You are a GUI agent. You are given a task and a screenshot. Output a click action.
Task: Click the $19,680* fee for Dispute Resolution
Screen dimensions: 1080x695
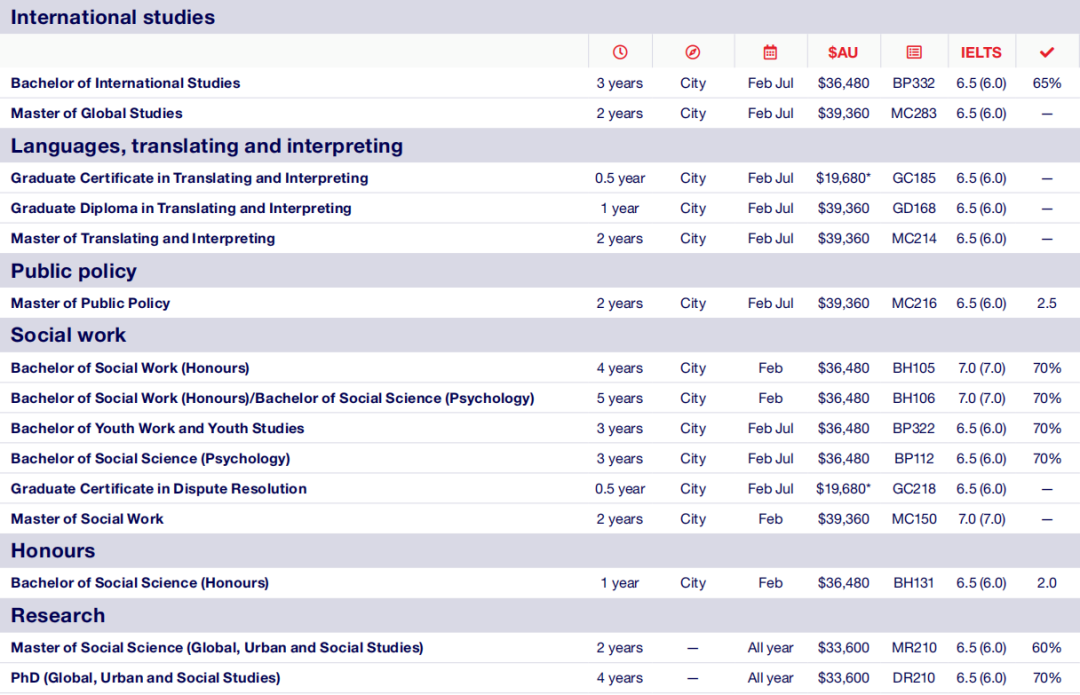coord(843,489)
